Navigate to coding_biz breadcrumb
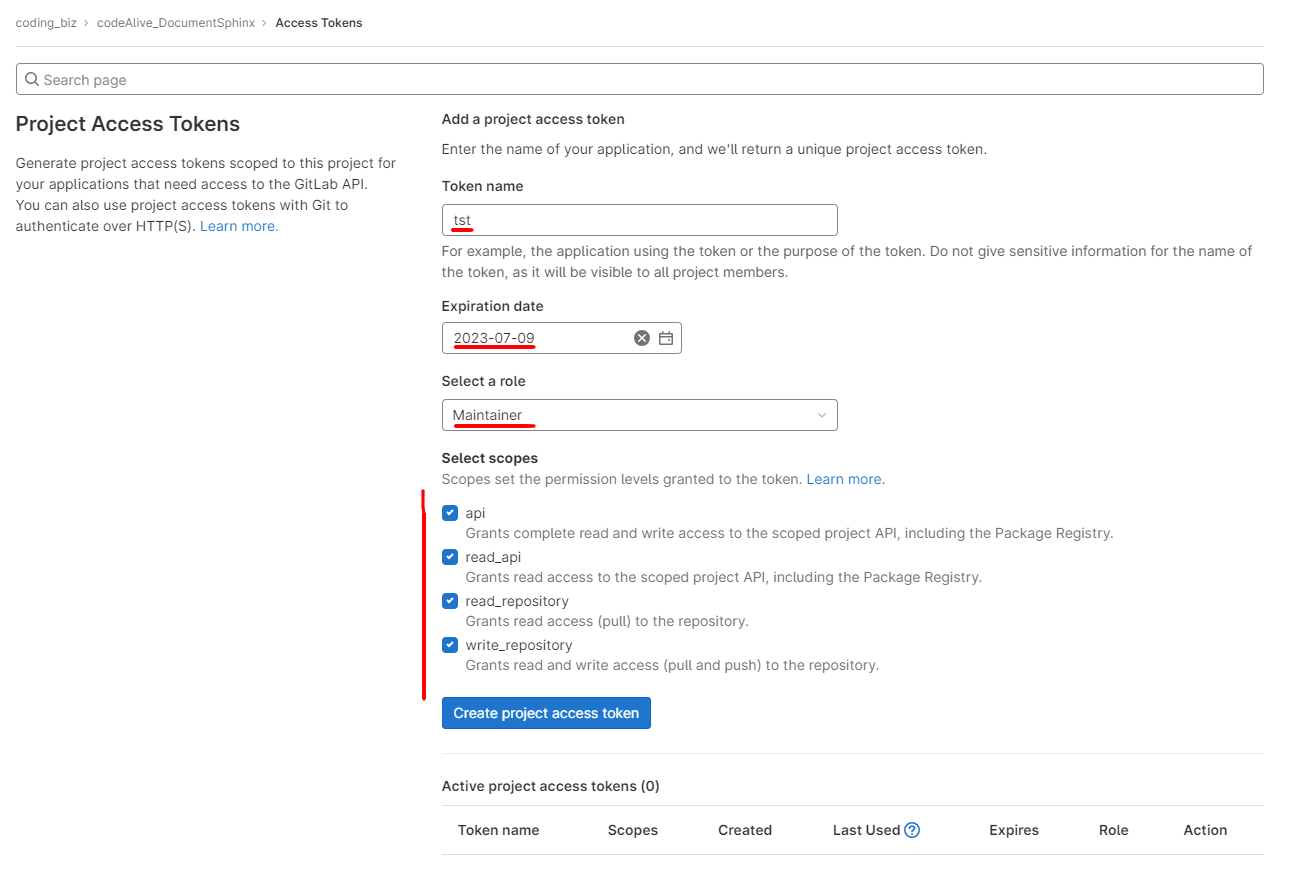Viewport: 1291px width, 869px height. coord(46,23)
